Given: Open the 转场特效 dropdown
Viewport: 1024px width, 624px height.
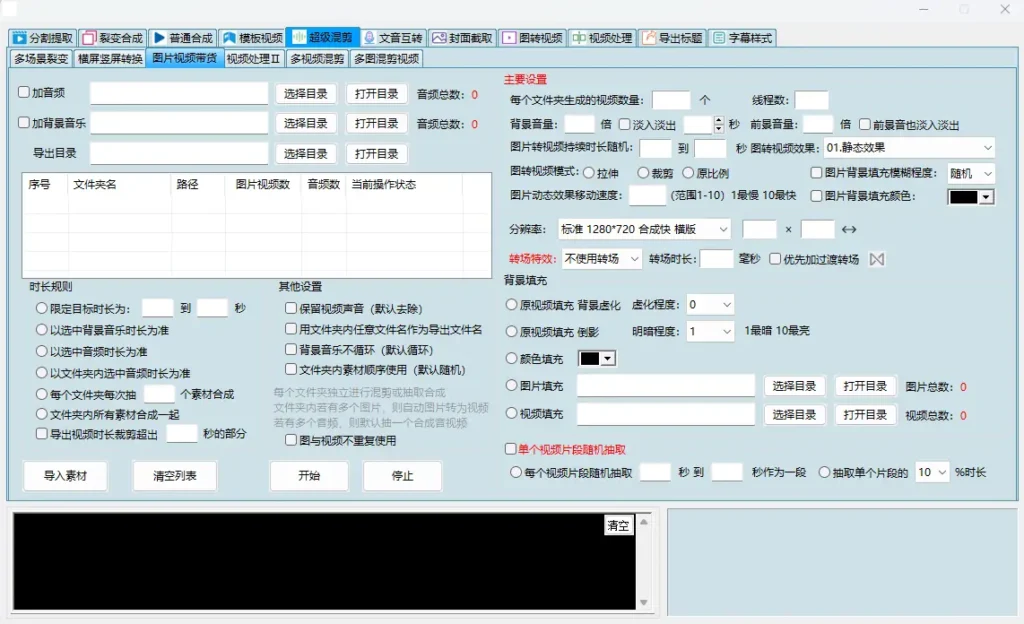Looking at the screenshot, I should tap(601, 259).
